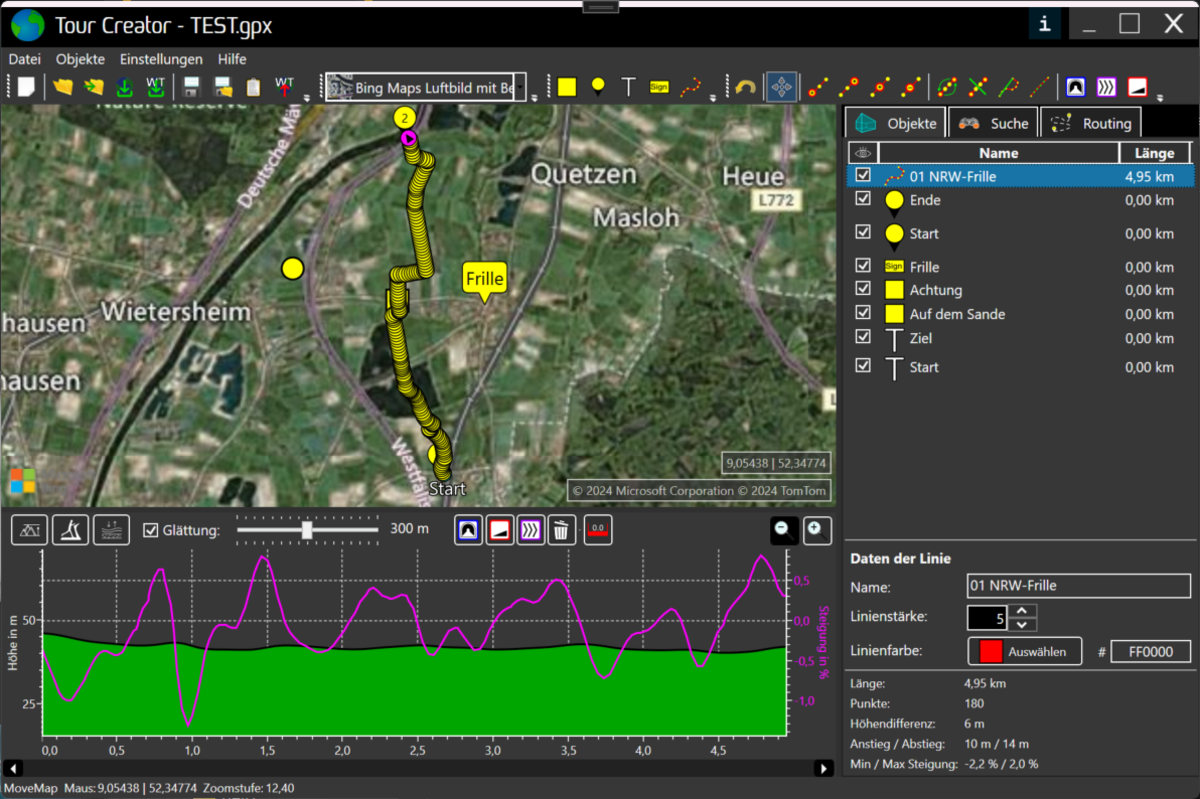This screenshot has width=1200, height=799.
Task: Uncheck visibility of 01 NRW-Frille
Action: coord(863,176)
